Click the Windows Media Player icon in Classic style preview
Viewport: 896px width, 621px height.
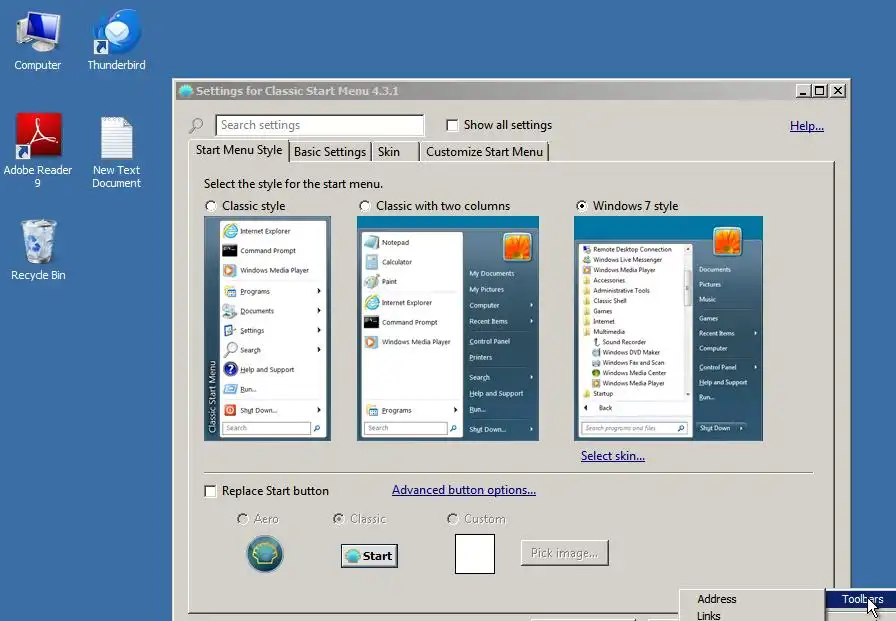click(230, 270)
